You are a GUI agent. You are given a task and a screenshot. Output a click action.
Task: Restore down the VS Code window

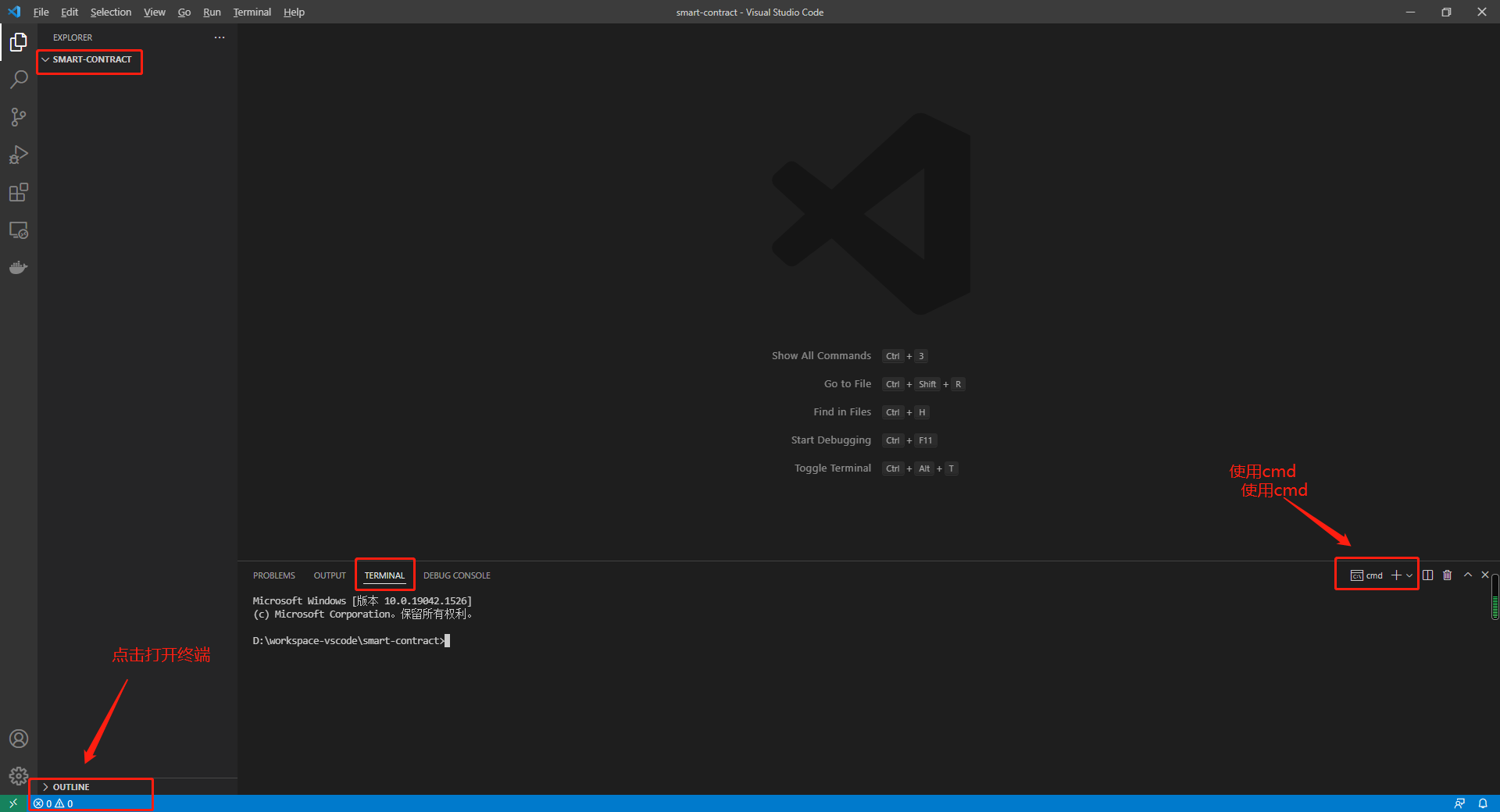tap(1446, 12)
